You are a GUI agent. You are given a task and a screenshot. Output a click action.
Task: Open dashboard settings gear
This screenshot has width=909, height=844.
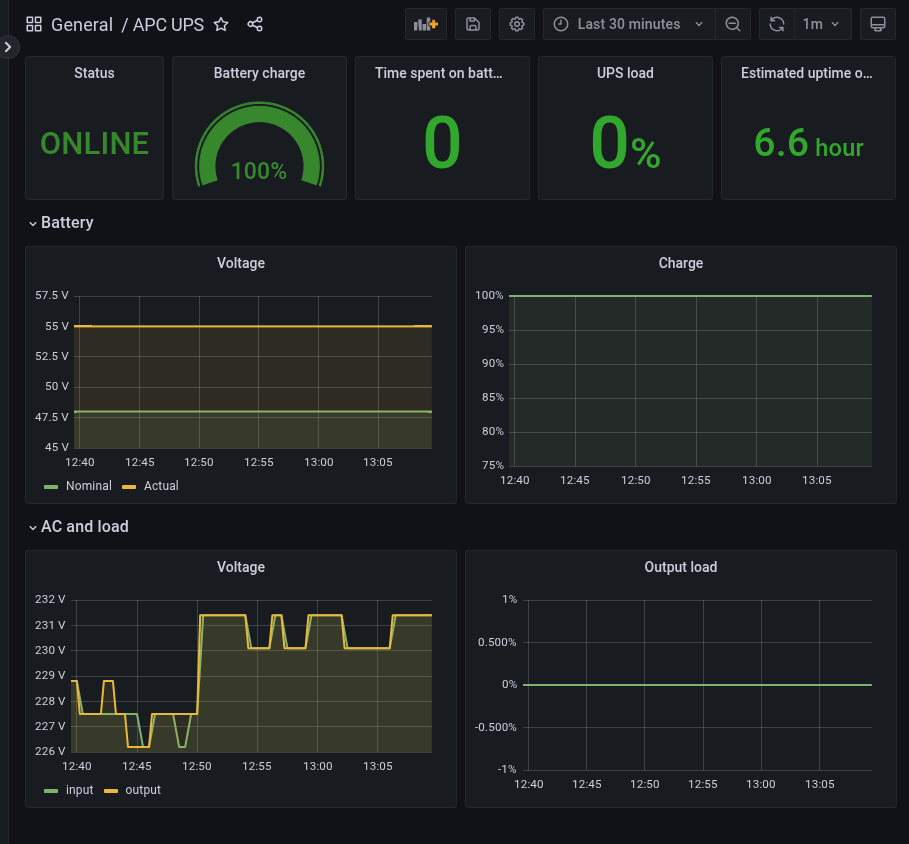(516, 23)
